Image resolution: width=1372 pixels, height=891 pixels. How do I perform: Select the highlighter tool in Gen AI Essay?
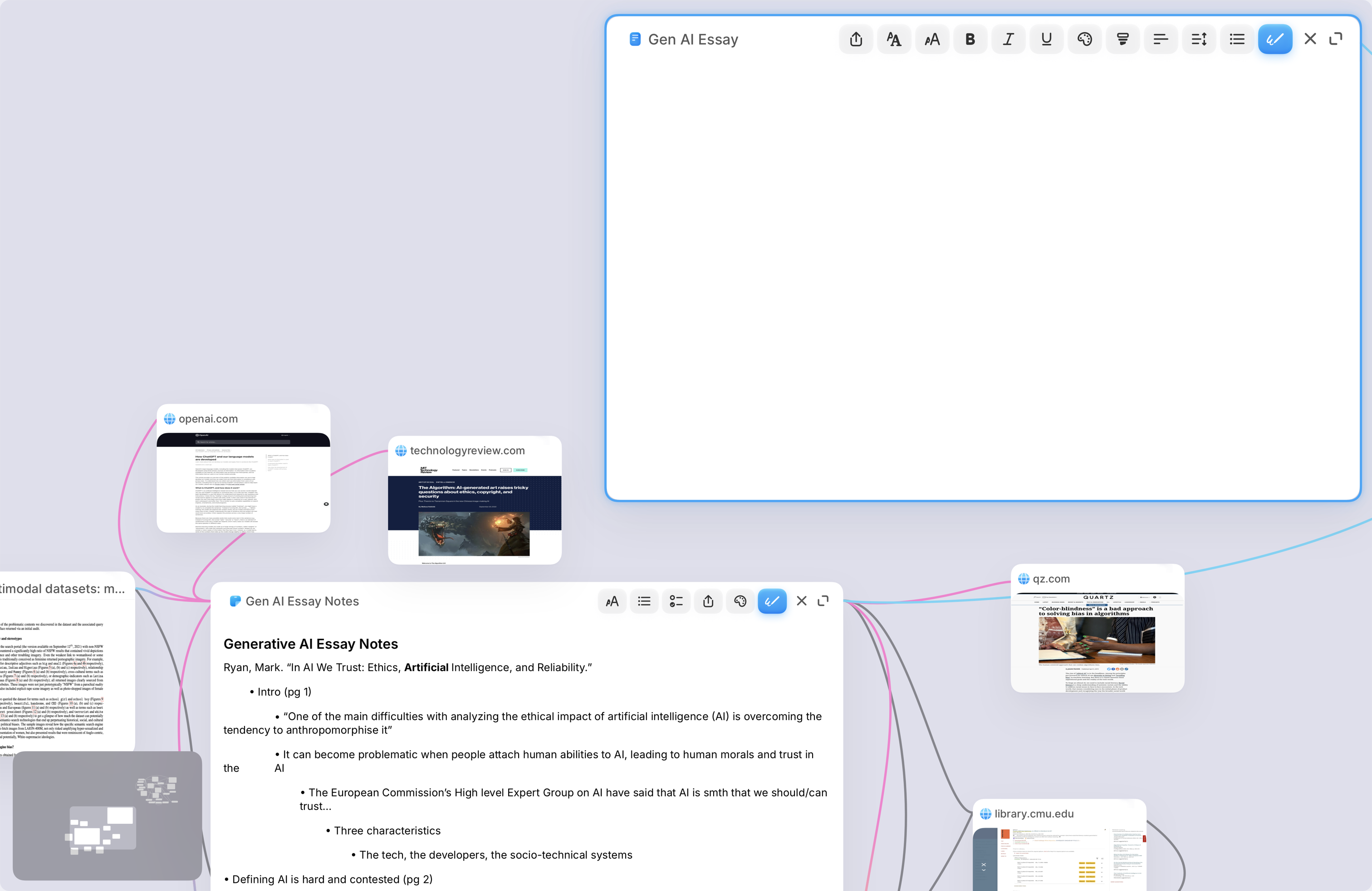click(x=1122, y=39)
